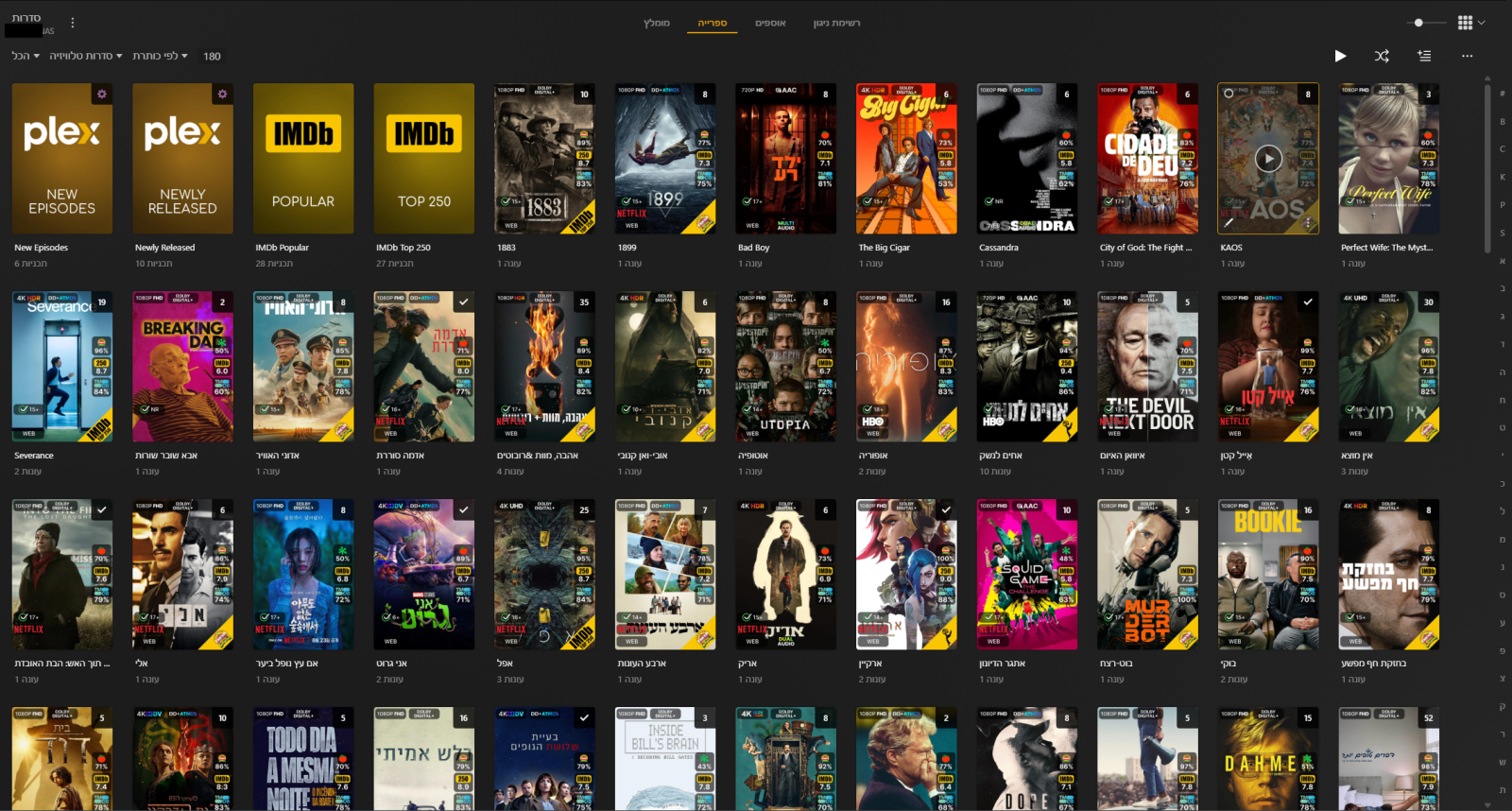Screen dimensions: 1512x811
Task: Edit KAOS with the pencil icon
Action: [x=1228, y=223]
